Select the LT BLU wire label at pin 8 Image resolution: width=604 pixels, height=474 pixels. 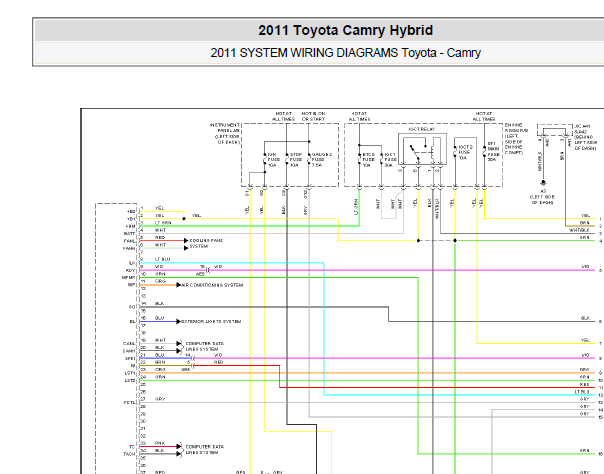pos(162,260)
